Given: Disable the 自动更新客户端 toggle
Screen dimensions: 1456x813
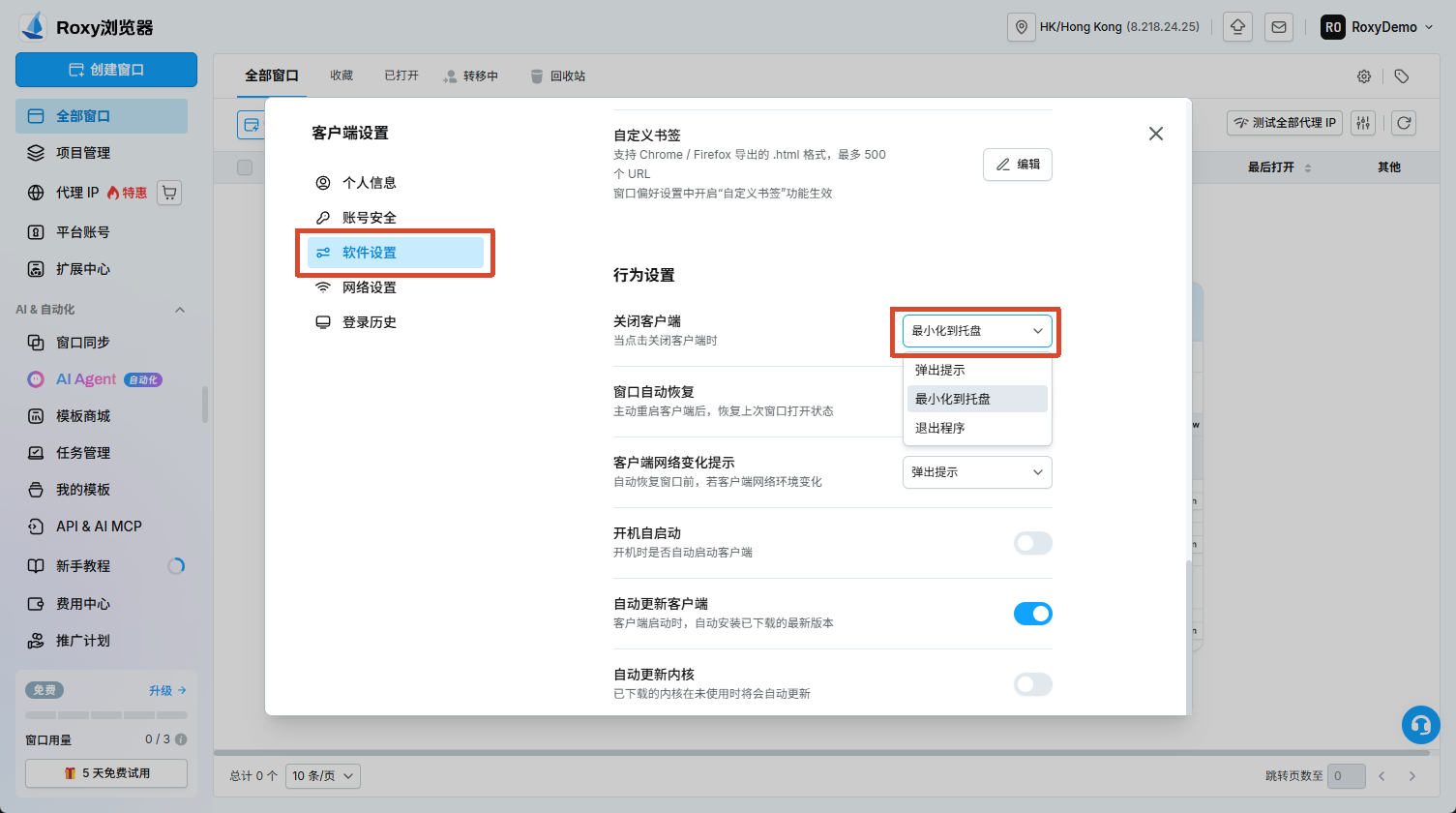Looking at the screenshot, I should coord(1032,614).
